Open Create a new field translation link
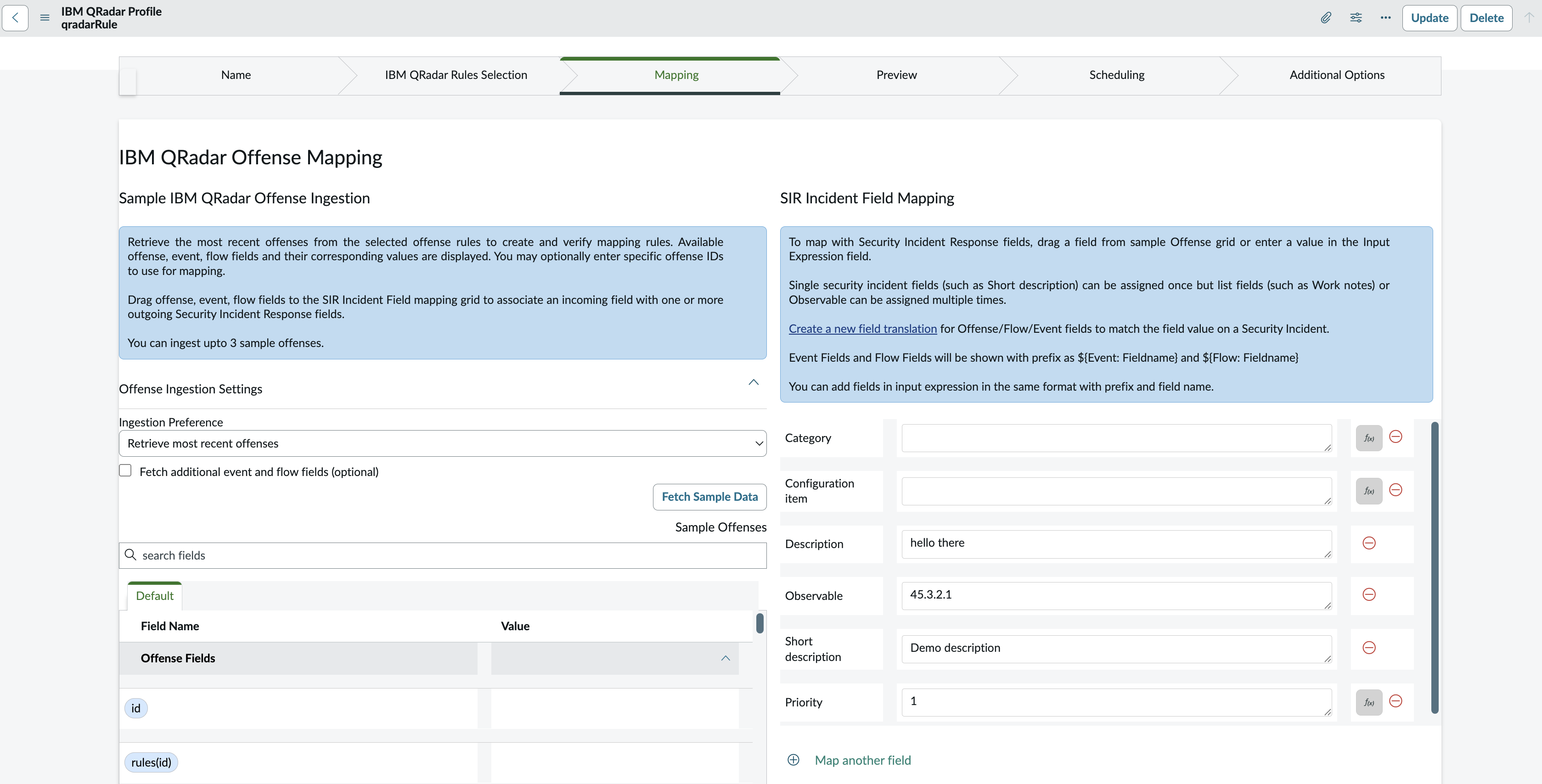Screen dimensions: 1542x784 (862, 329)
